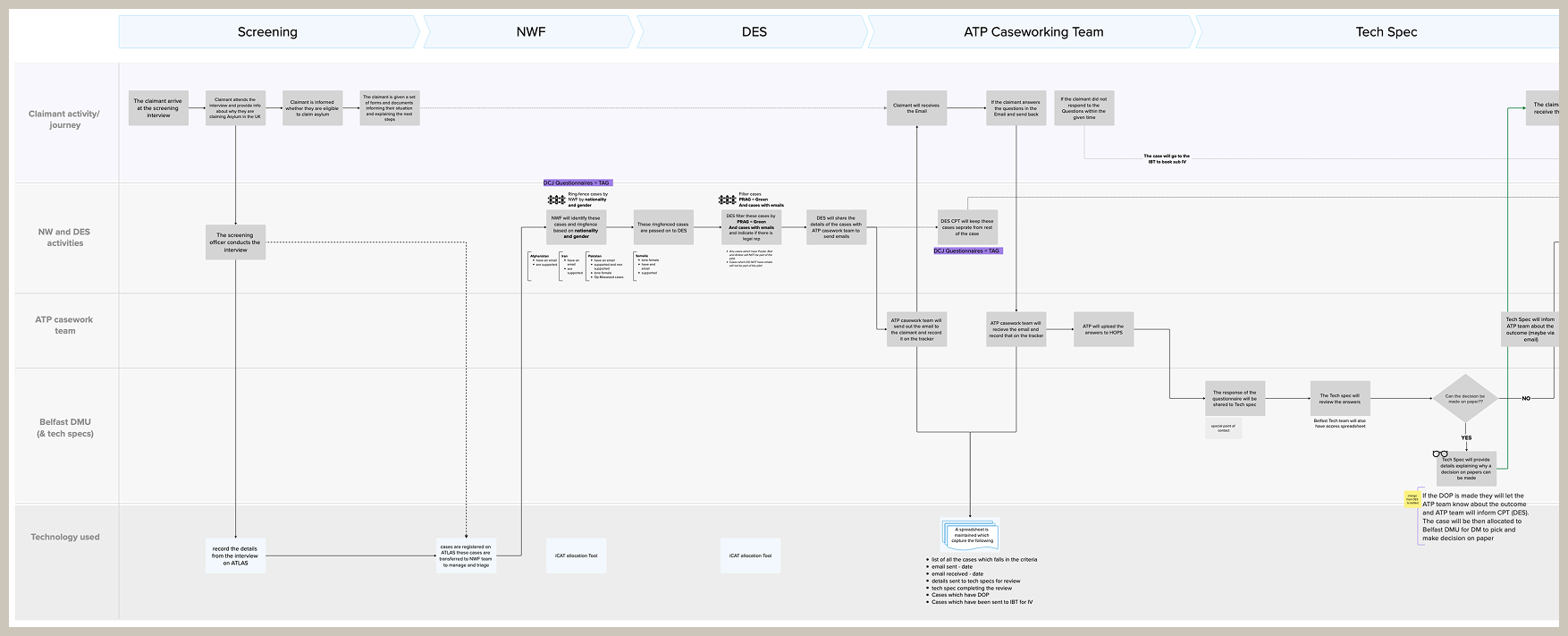This screenshot has height=636, width=1568.
Task: Select the glasses icon above Tech Spec box
Action: [1440, 454]
